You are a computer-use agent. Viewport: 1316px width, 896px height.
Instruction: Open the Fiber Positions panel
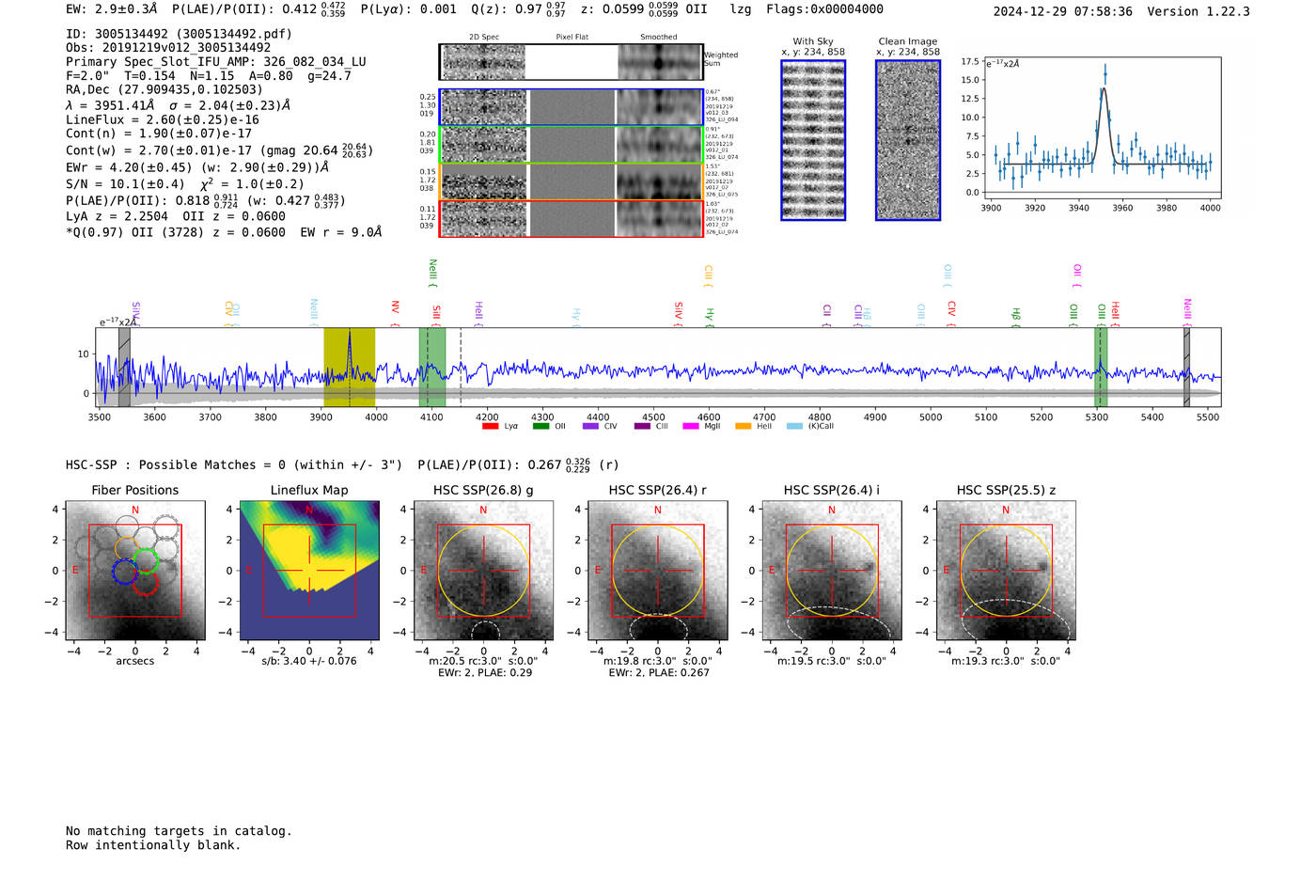(x=135, y=571)
